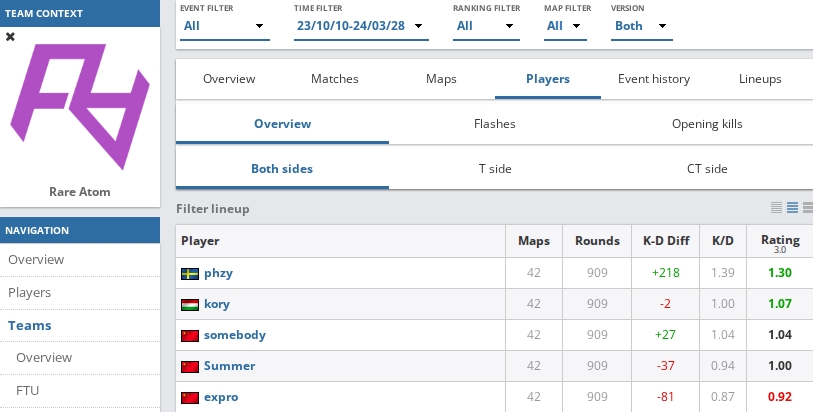Click the China flag next to somebody
Viewport: 813px width, 412px height.
[190, 336]
